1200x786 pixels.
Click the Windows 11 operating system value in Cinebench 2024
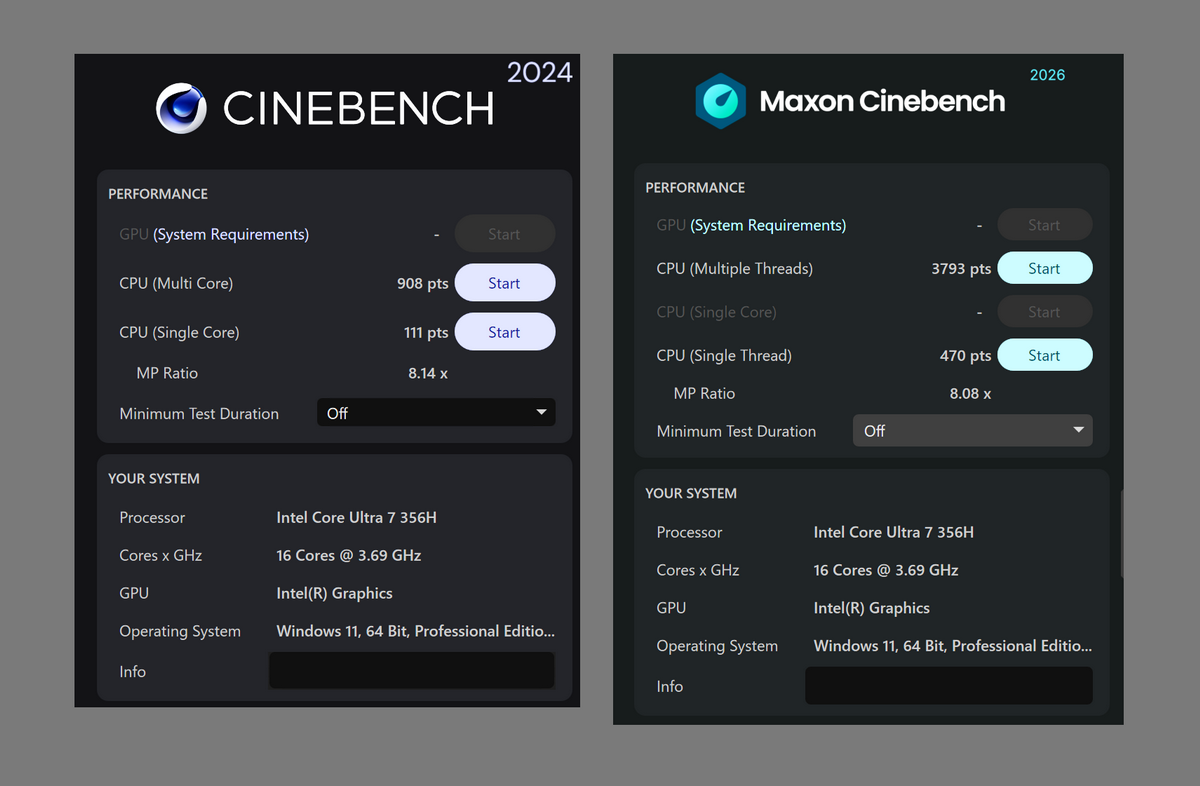(x=415, y=631)
